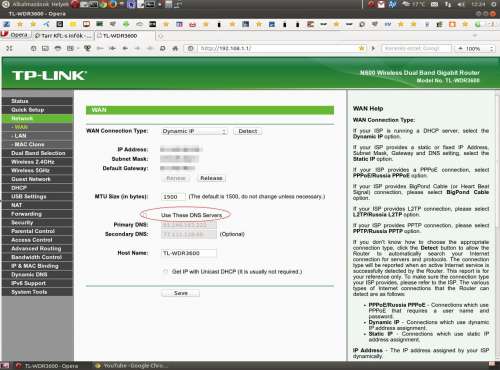The image size is (500, 370).
Task: Open the MAC Clone submenu item
Action: [x=37, y=144]
